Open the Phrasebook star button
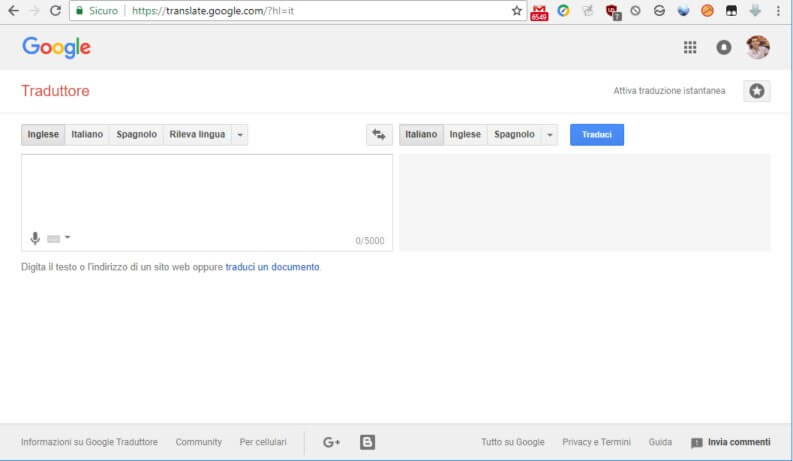This screenshot has width=793, height=461. coord(757,91)
